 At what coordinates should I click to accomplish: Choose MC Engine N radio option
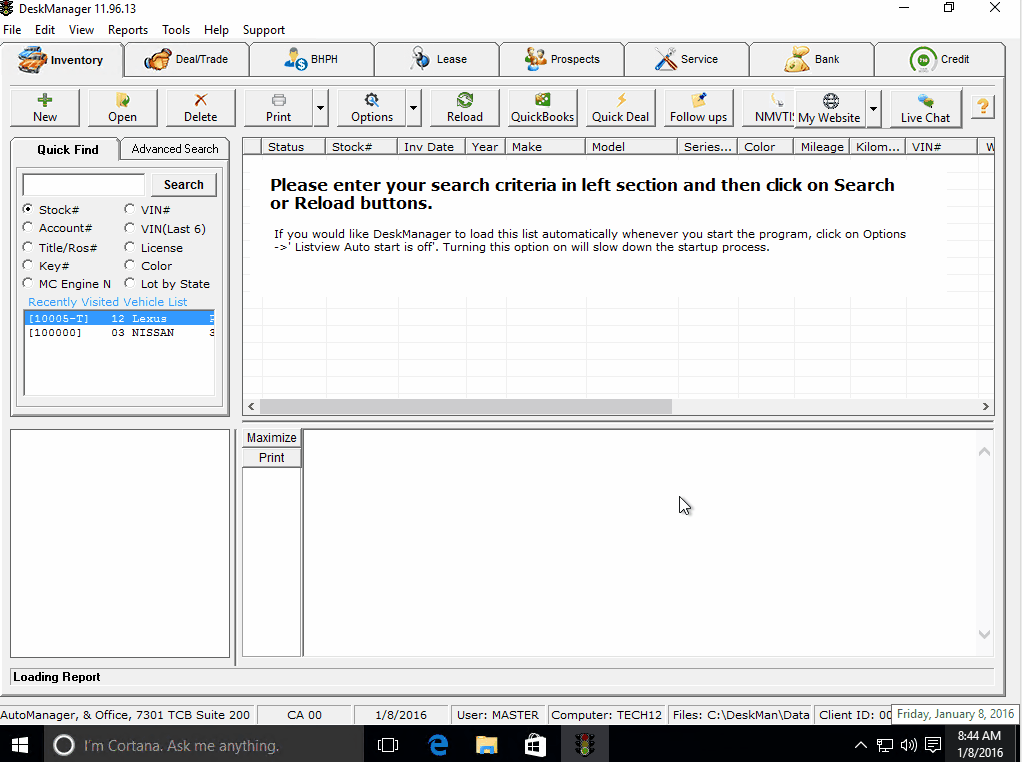tap(27, 283)
